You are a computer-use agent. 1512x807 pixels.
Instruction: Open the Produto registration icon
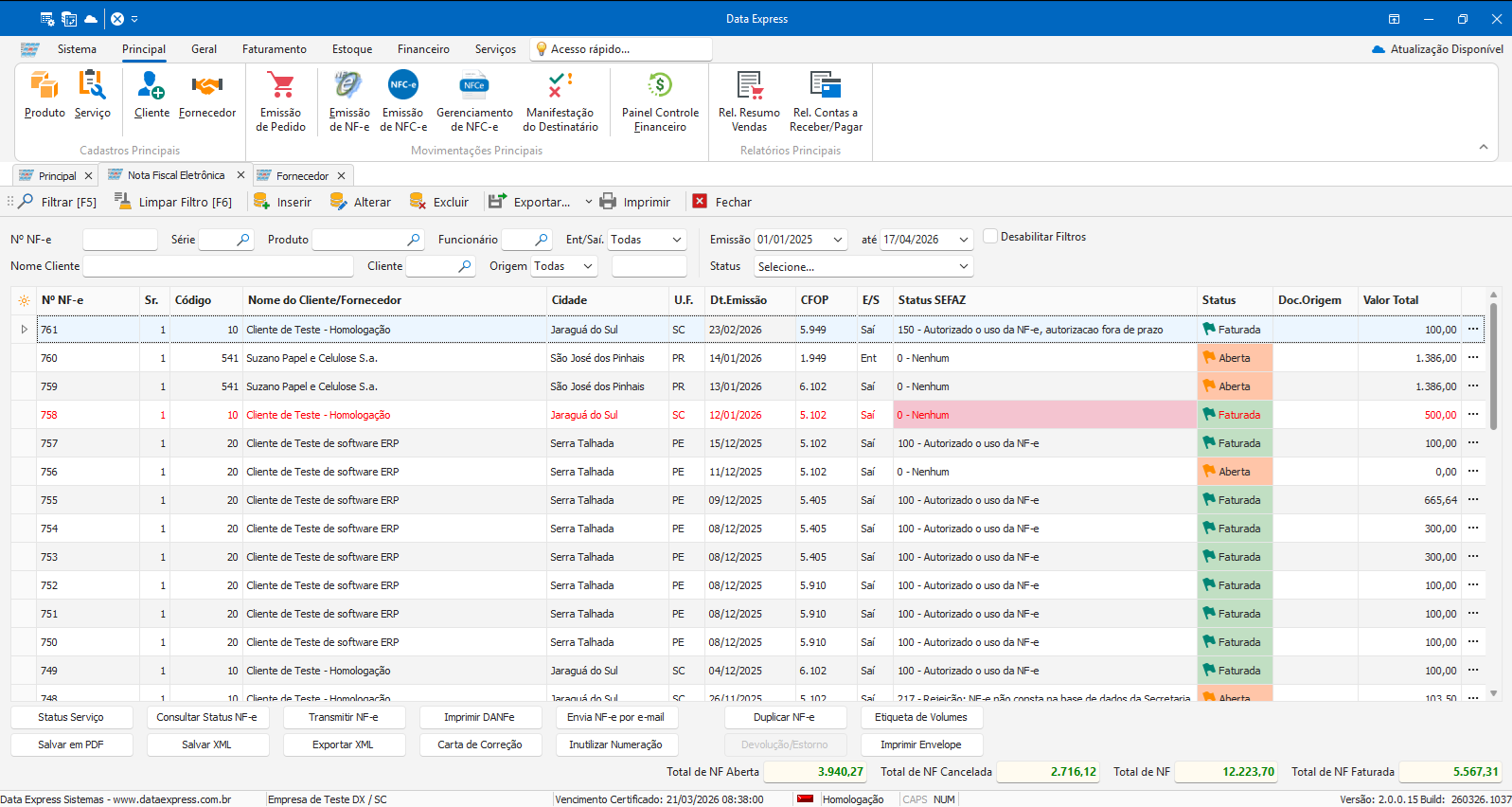(44, 95)
